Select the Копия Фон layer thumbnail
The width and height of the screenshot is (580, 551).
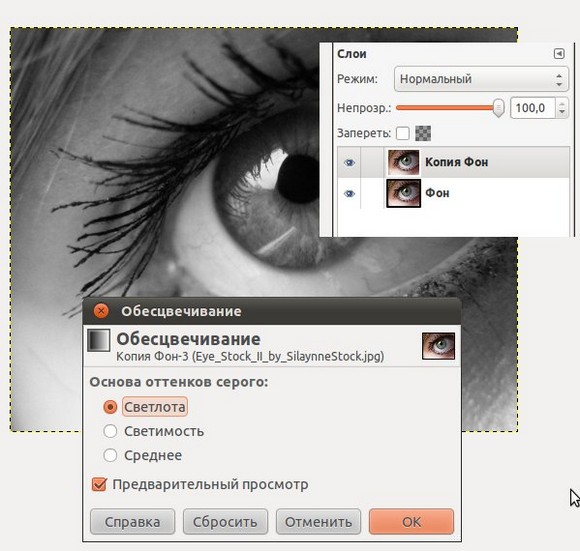(404, 162)
